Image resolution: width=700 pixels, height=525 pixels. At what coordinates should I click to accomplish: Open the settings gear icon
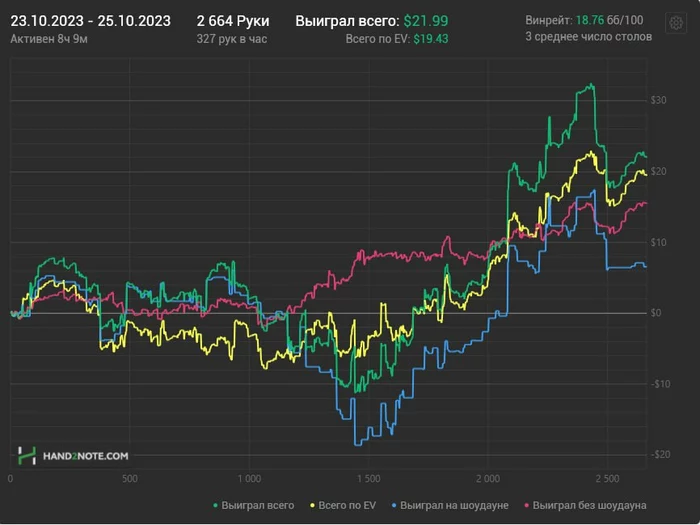pyautogui.click(x=675, y=22)
